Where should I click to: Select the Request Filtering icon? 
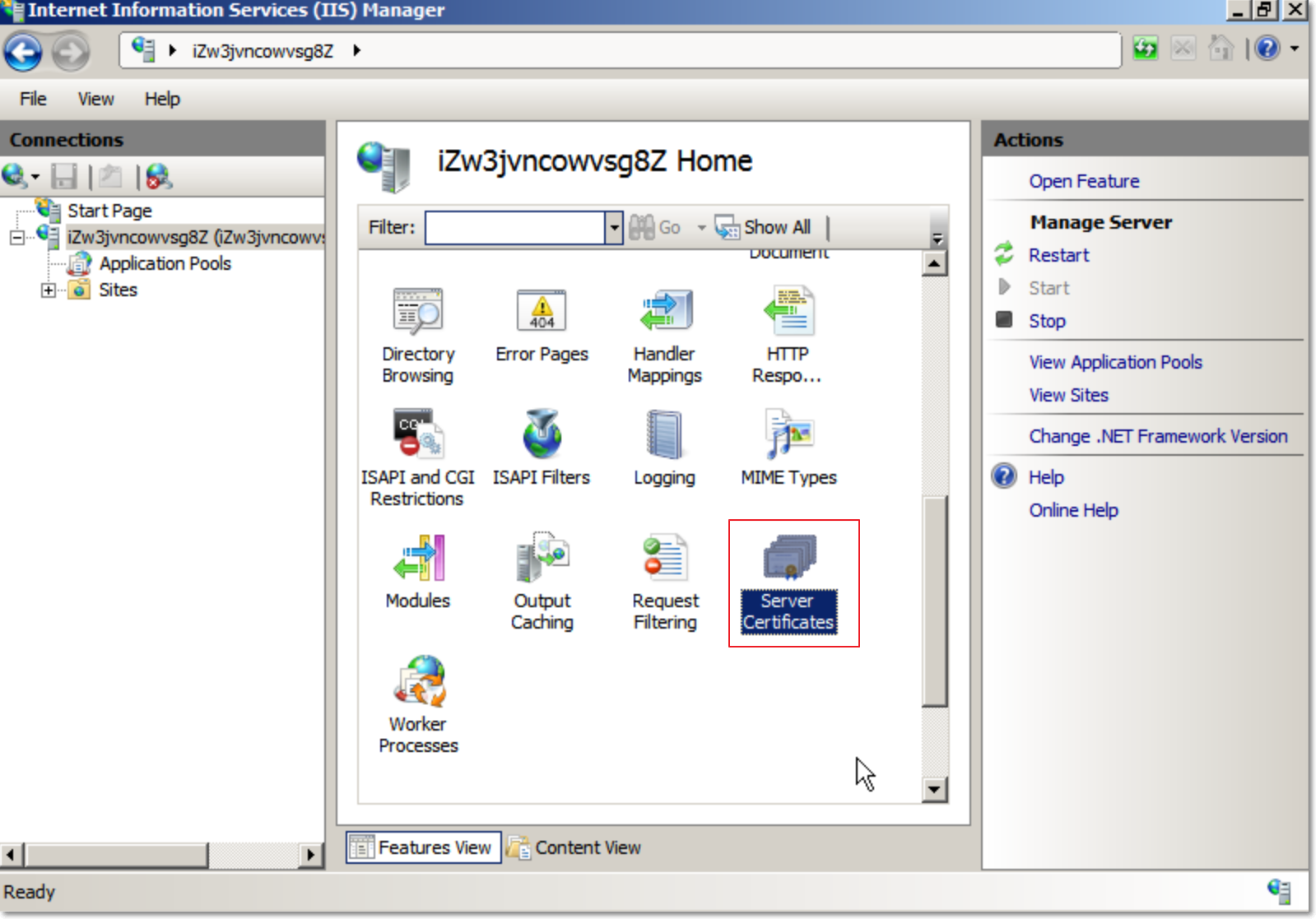click(665, 559)
